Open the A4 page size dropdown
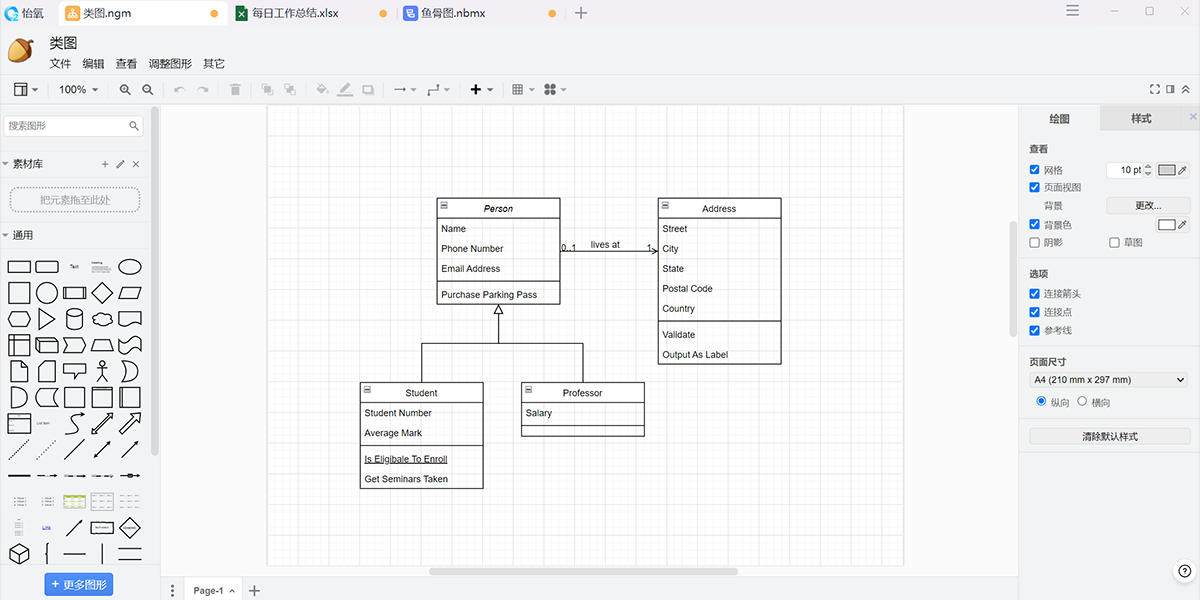This screenshot has height=600, width=1200. tap(1108, 380)
